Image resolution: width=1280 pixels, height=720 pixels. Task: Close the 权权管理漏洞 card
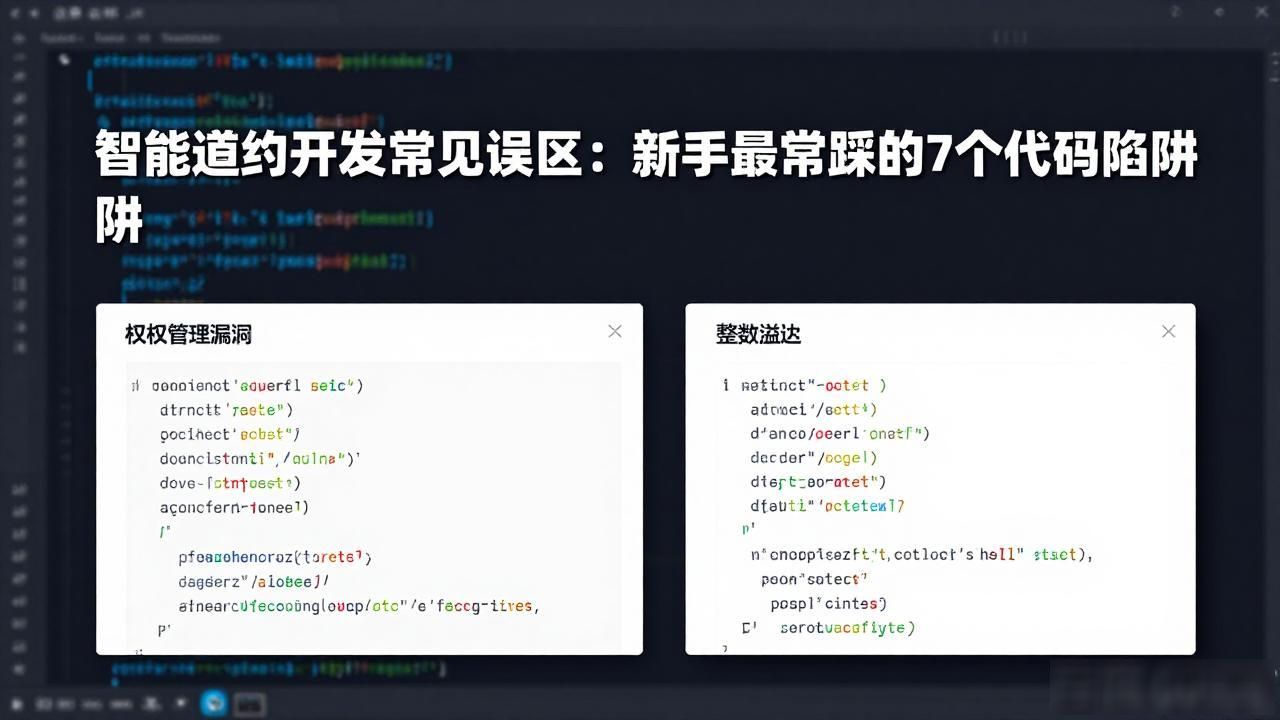click(615, 331)
